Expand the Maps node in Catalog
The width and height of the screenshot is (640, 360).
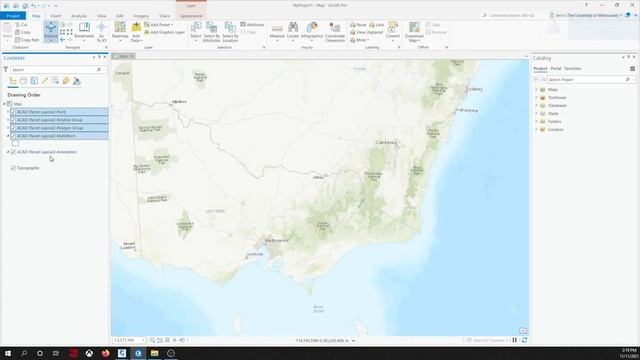pos(536,89)
